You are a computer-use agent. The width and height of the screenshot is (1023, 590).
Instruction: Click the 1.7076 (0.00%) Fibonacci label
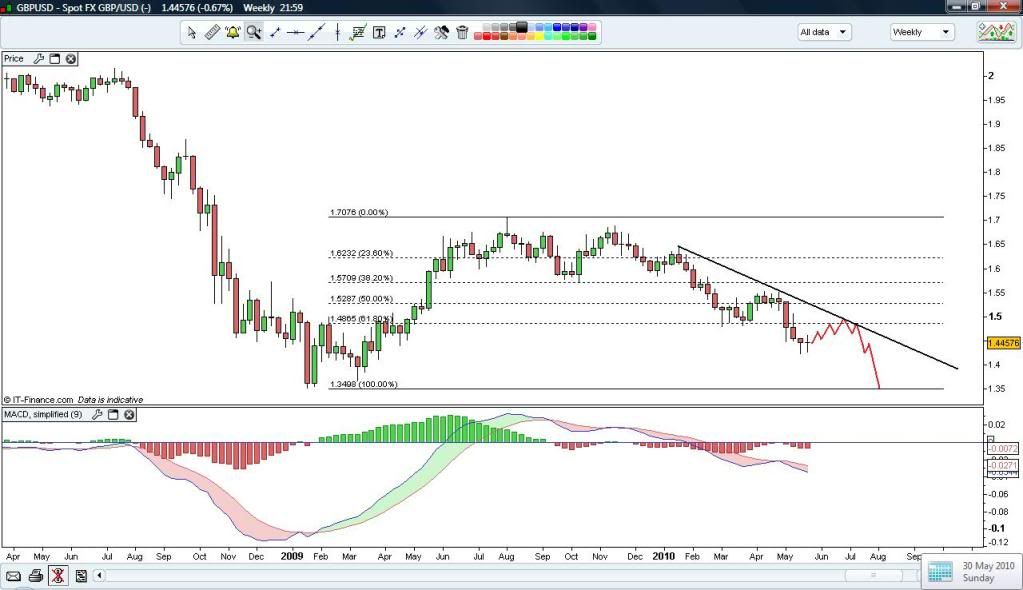click(359, 212)
